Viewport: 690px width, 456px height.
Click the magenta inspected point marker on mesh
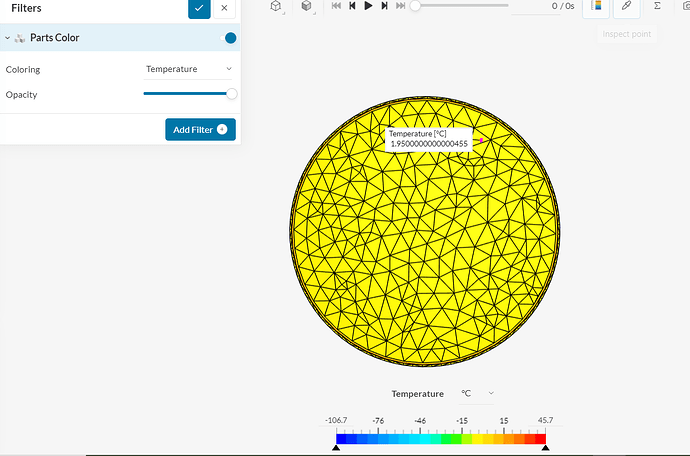click(481, 140)
